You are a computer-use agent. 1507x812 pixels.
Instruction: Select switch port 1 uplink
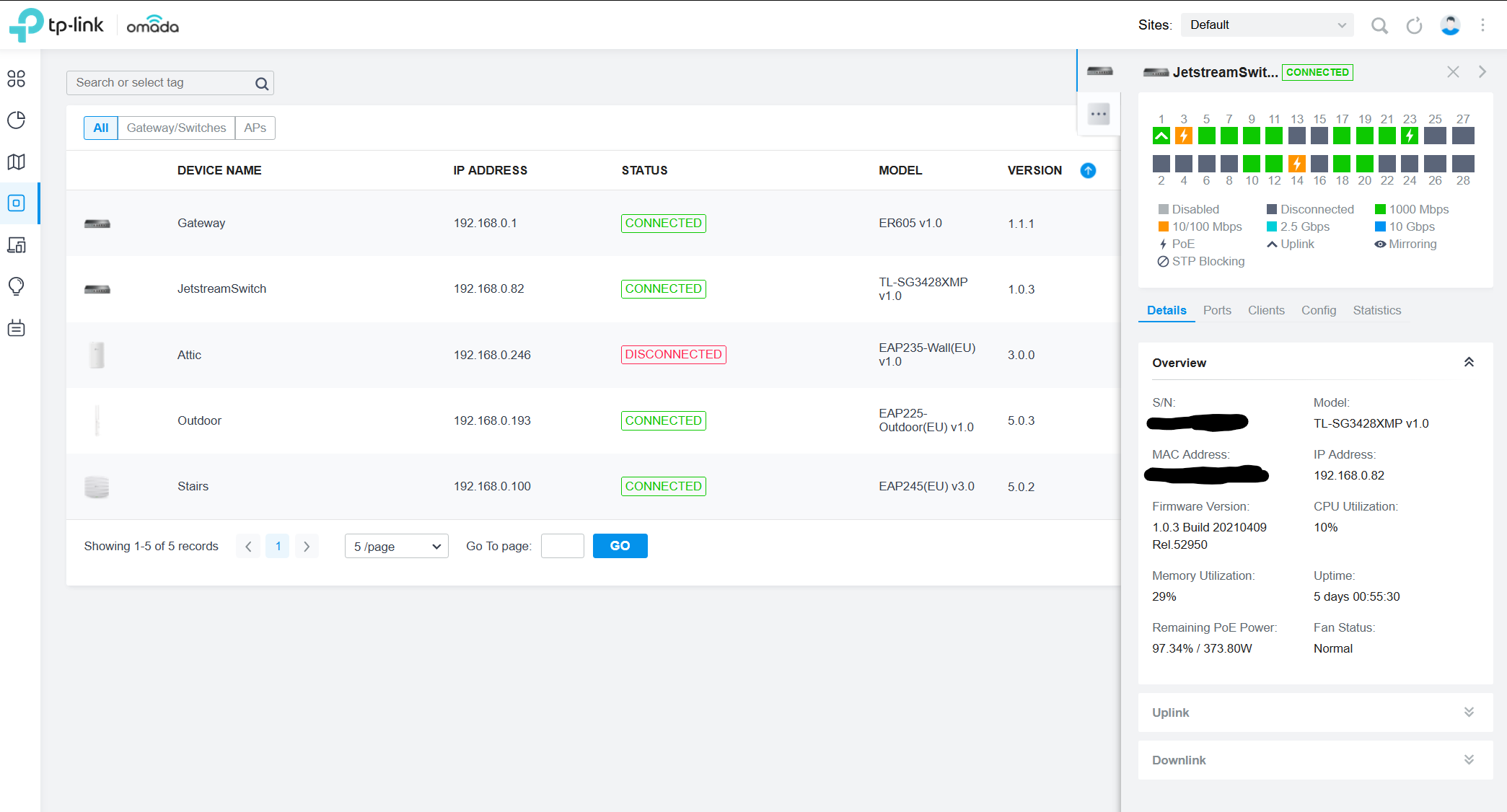pyautogui.click(x=1161, y=136)
